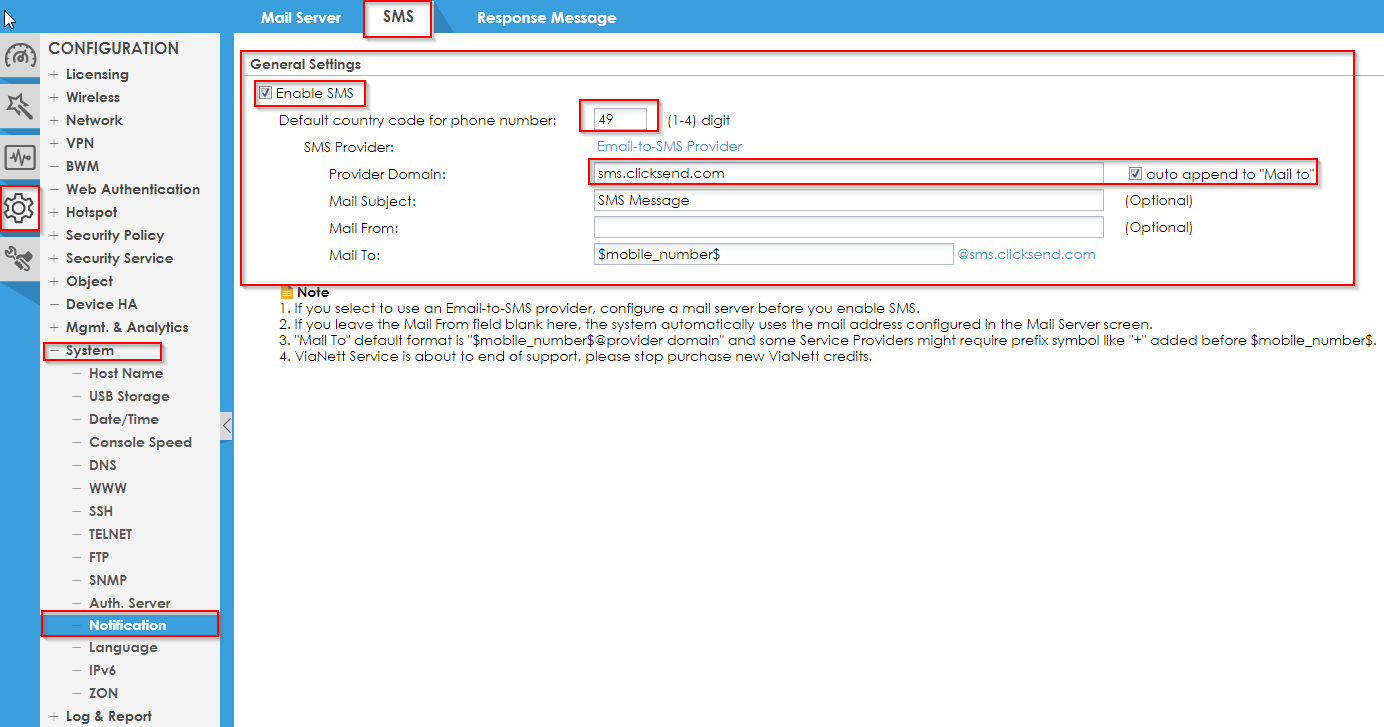Click the Email-to-SMS Provider link

tap(668, 145)
